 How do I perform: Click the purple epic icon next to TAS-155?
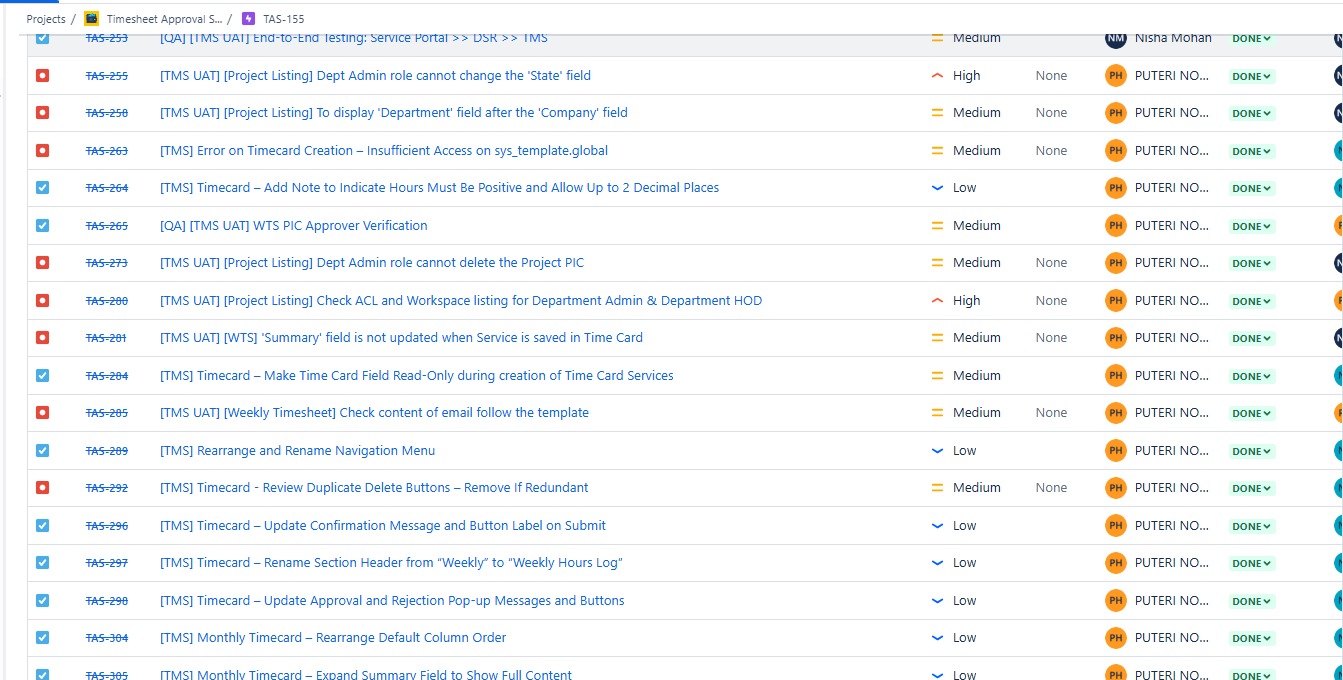coord(249,19)
